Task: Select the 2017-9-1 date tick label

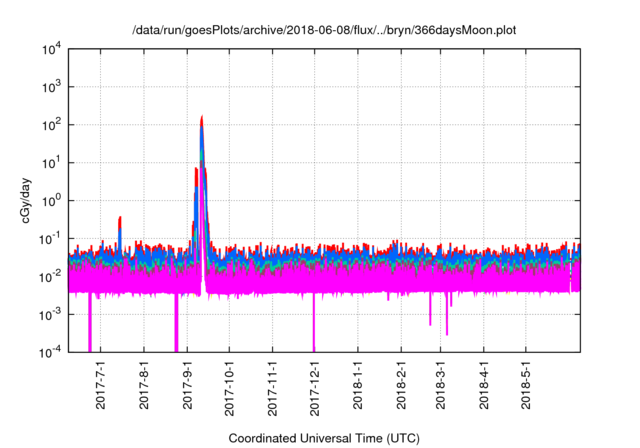Action: pyautogui.click(x=189, y=387)
